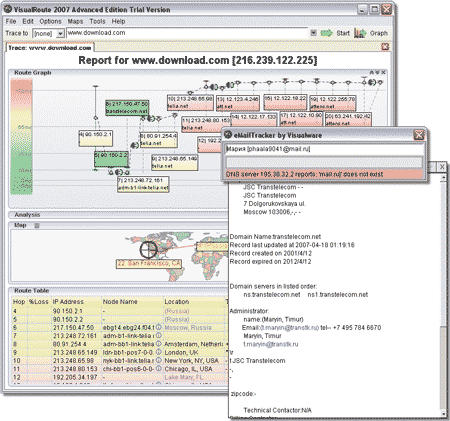Screen dimensions: 450x421
Task: Click the whois window scrollbar down arrow
Action: [x=443, y=414]
